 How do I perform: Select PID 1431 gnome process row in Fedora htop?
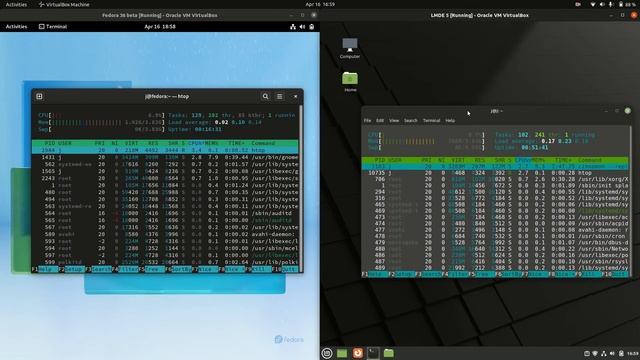coord(165,157)
